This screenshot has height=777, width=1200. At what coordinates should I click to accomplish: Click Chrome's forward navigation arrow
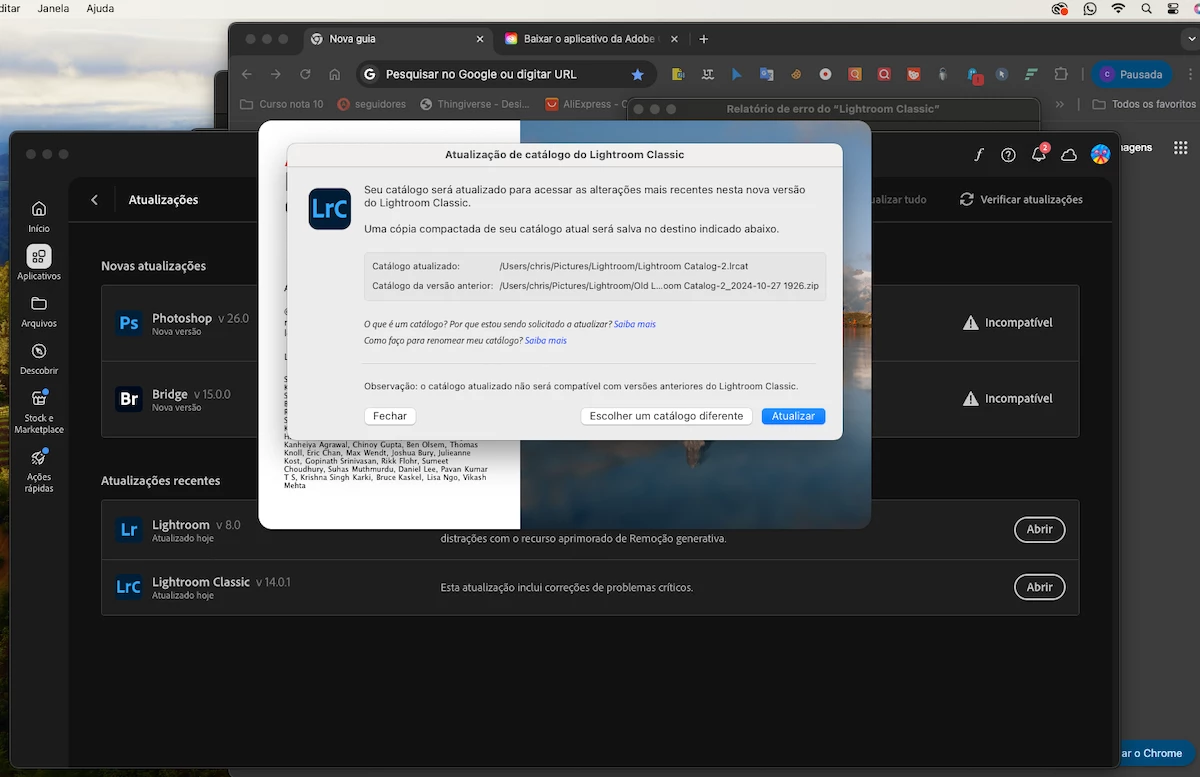(276, 74)
